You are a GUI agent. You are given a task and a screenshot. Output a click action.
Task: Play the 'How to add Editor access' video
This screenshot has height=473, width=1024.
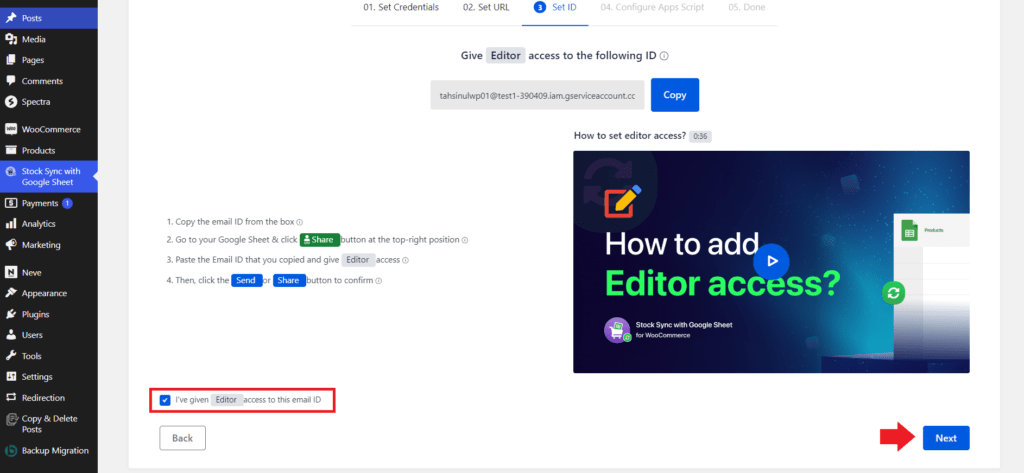coord(771,261)
